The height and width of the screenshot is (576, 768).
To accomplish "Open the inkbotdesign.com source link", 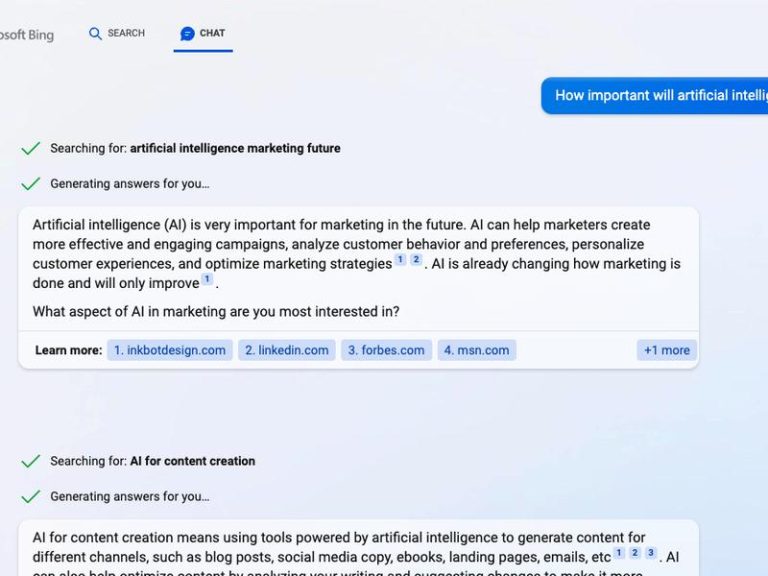I will (x=170, y=350).
